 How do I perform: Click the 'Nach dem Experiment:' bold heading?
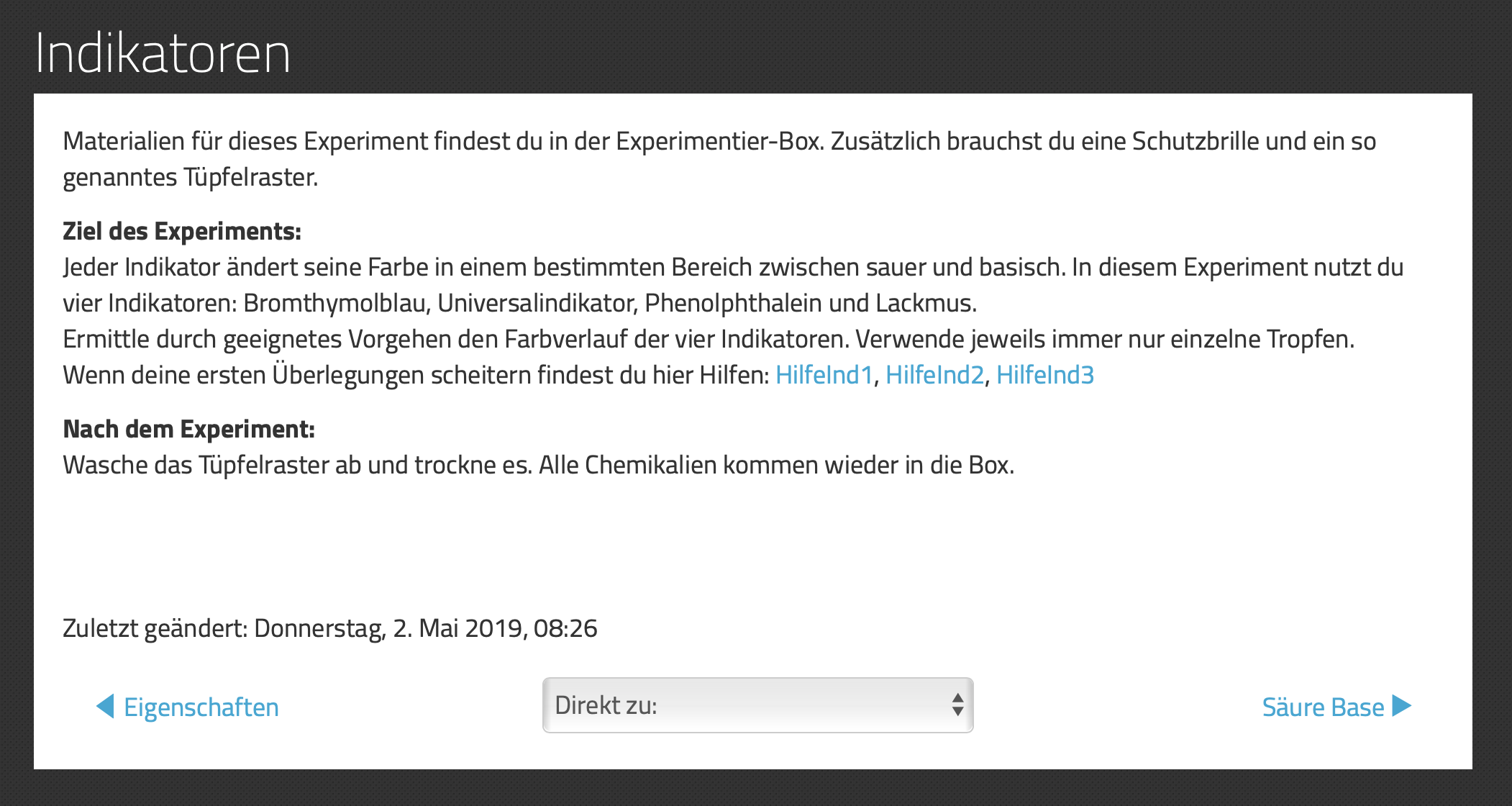point(188,429)
